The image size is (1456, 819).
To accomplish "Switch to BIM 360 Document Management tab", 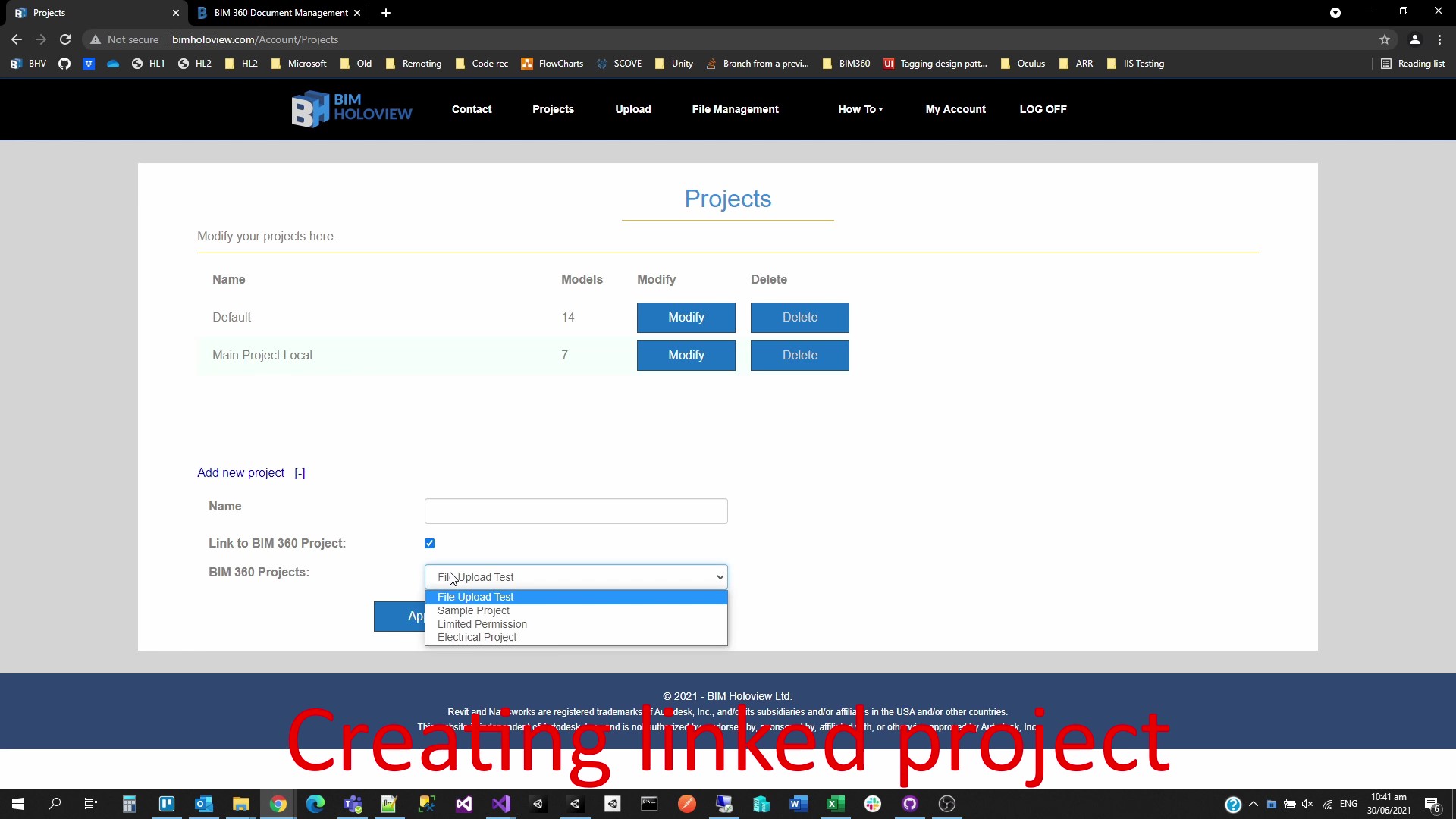I will 280,13.
